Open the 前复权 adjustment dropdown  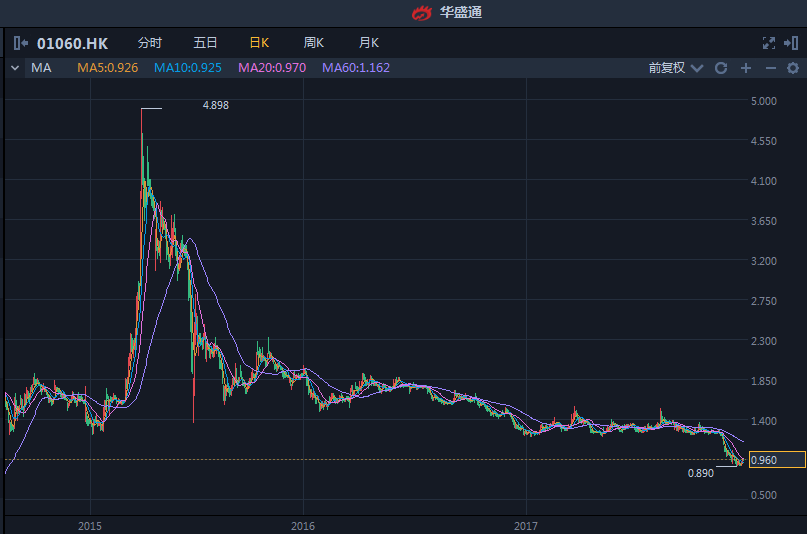675,68
